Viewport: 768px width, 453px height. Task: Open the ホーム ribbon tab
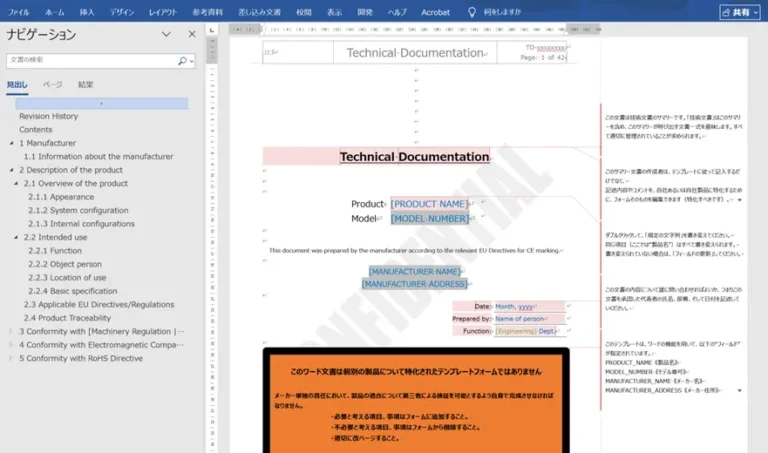tap(54, 12)
